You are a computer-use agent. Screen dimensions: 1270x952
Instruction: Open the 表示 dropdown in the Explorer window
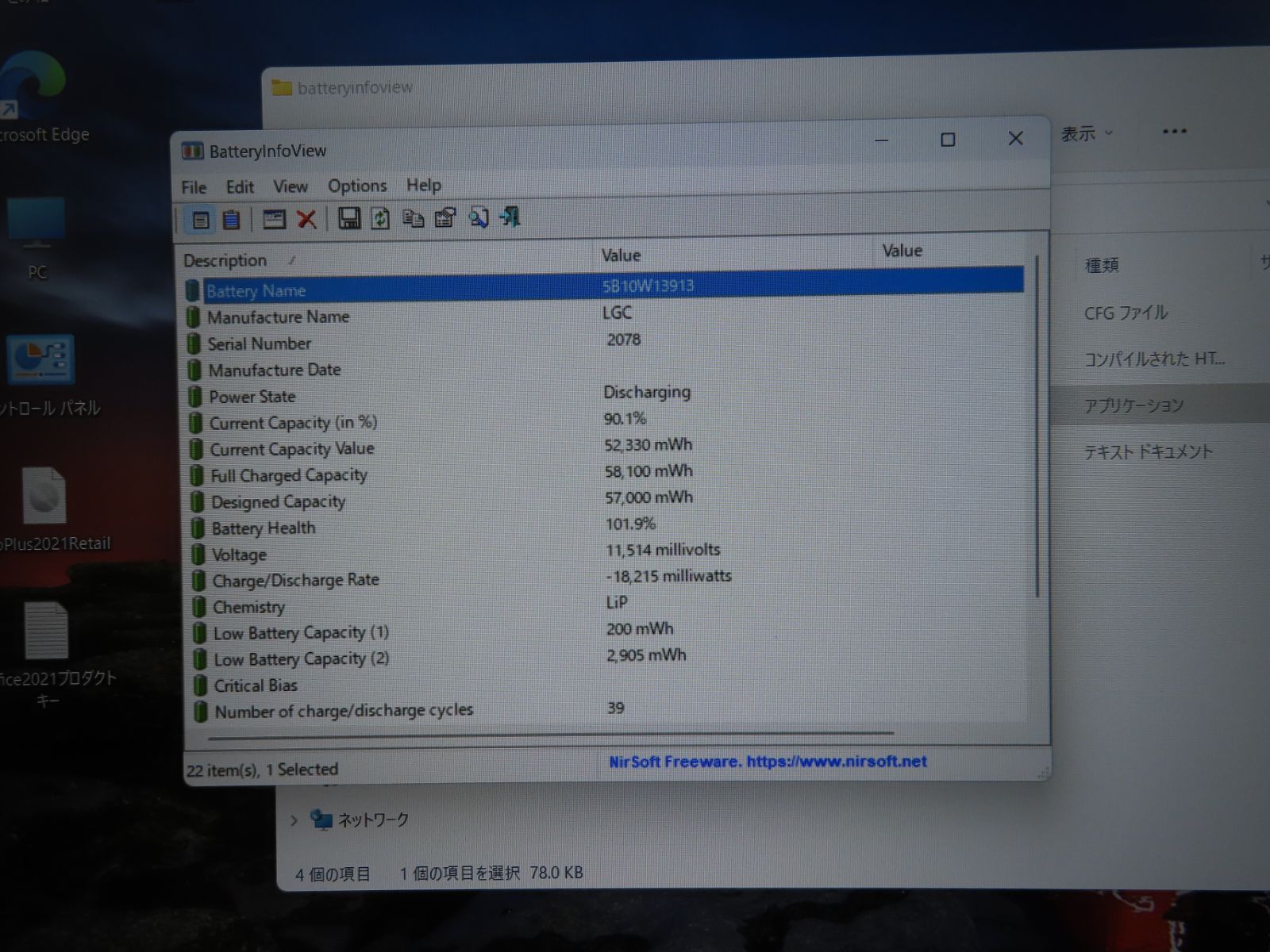[1087, 133]
